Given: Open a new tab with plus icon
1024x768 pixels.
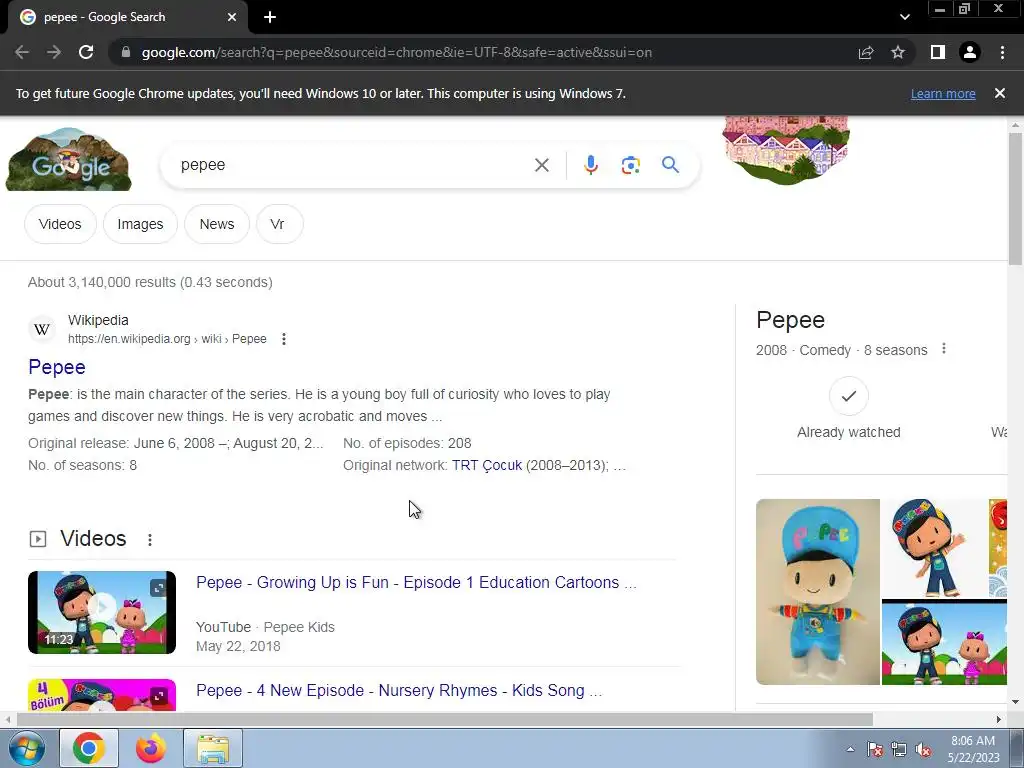Looking at the screenshot, I should 270,17.
